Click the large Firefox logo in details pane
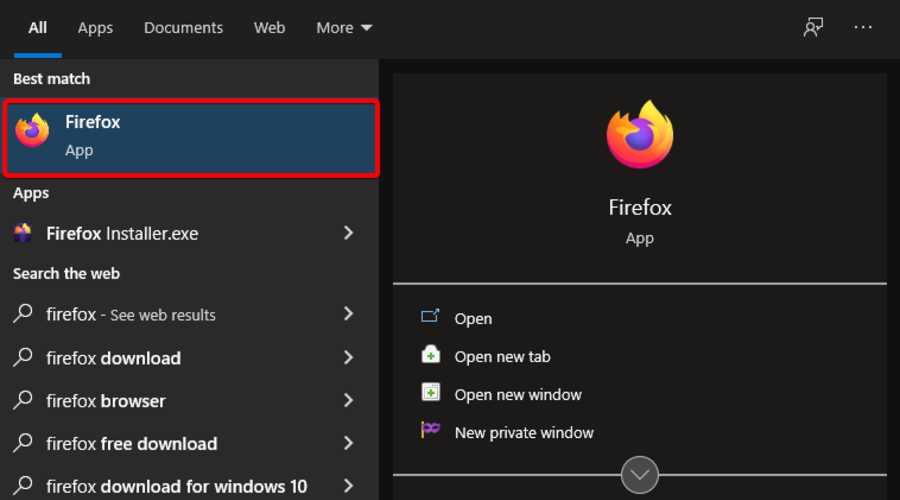This screenshot has width=900, height=500. point(640,135)
